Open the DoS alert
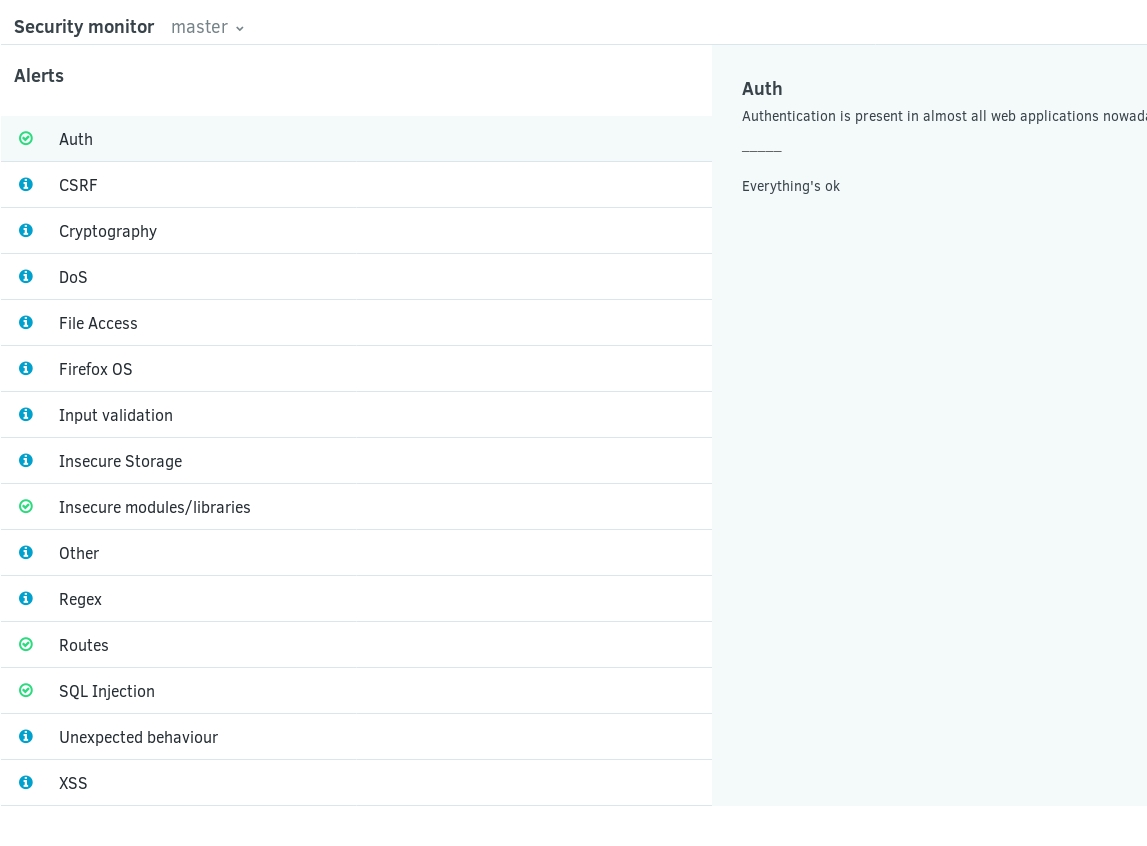The width and height of the screenshot is (1147, 846). [356, 277]
